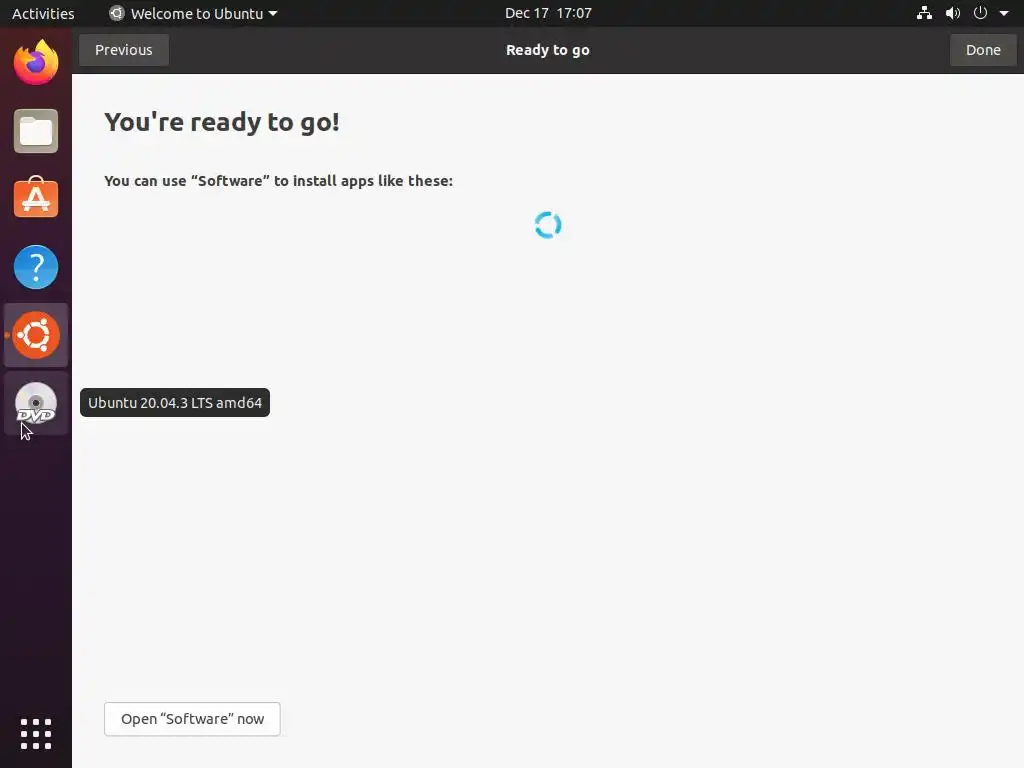Click text about using Software to install apps

279,181
